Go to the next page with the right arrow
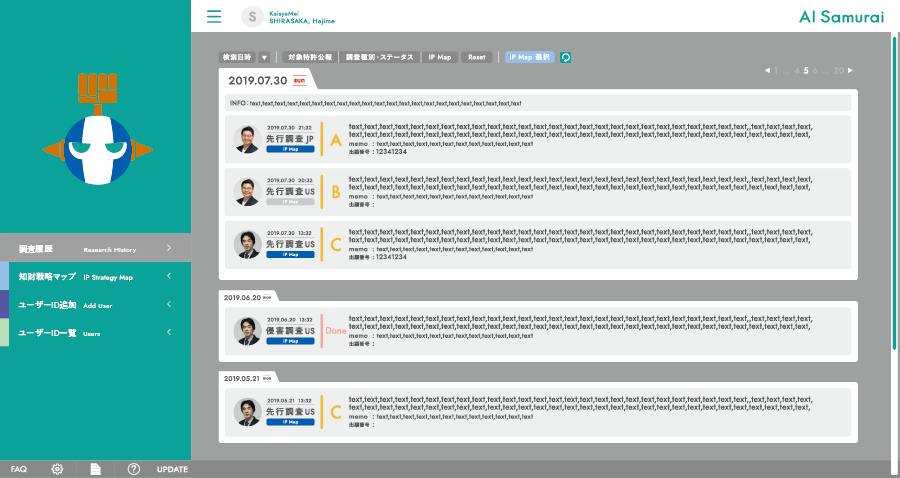 [x=850, y=71]
